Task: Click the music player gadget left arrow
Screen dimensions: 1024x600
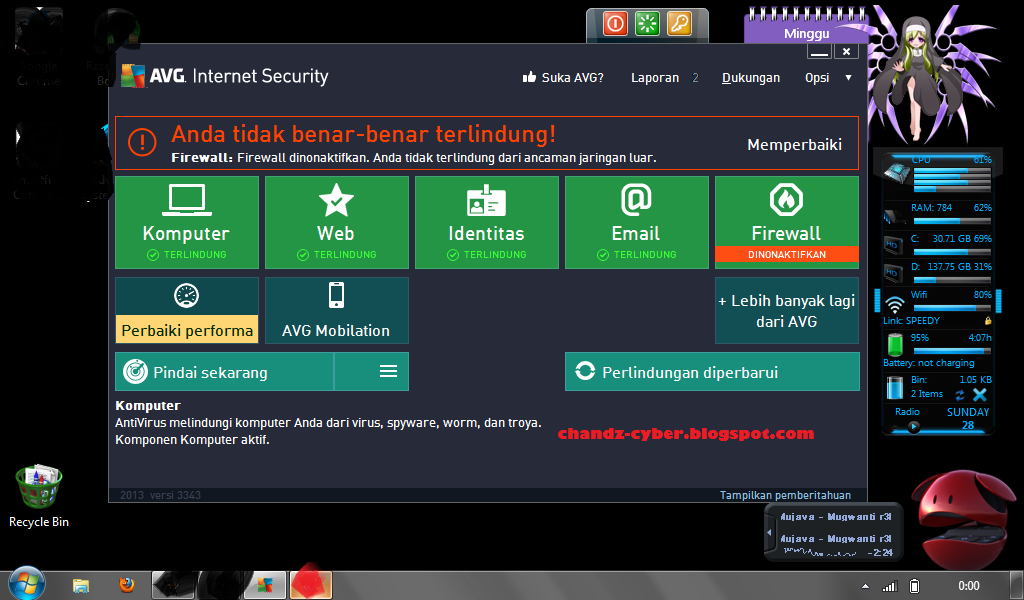Action: coord(769,533)
